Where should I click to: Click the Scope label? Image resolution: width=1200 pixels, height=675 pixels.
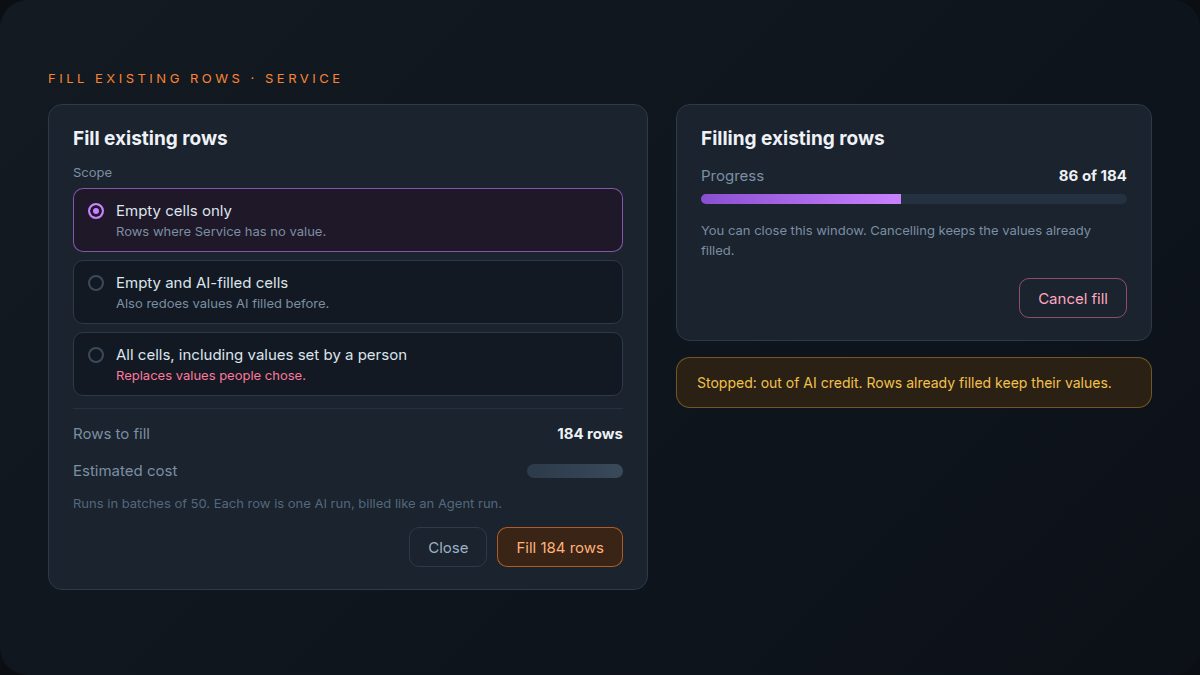pos(93,173)
